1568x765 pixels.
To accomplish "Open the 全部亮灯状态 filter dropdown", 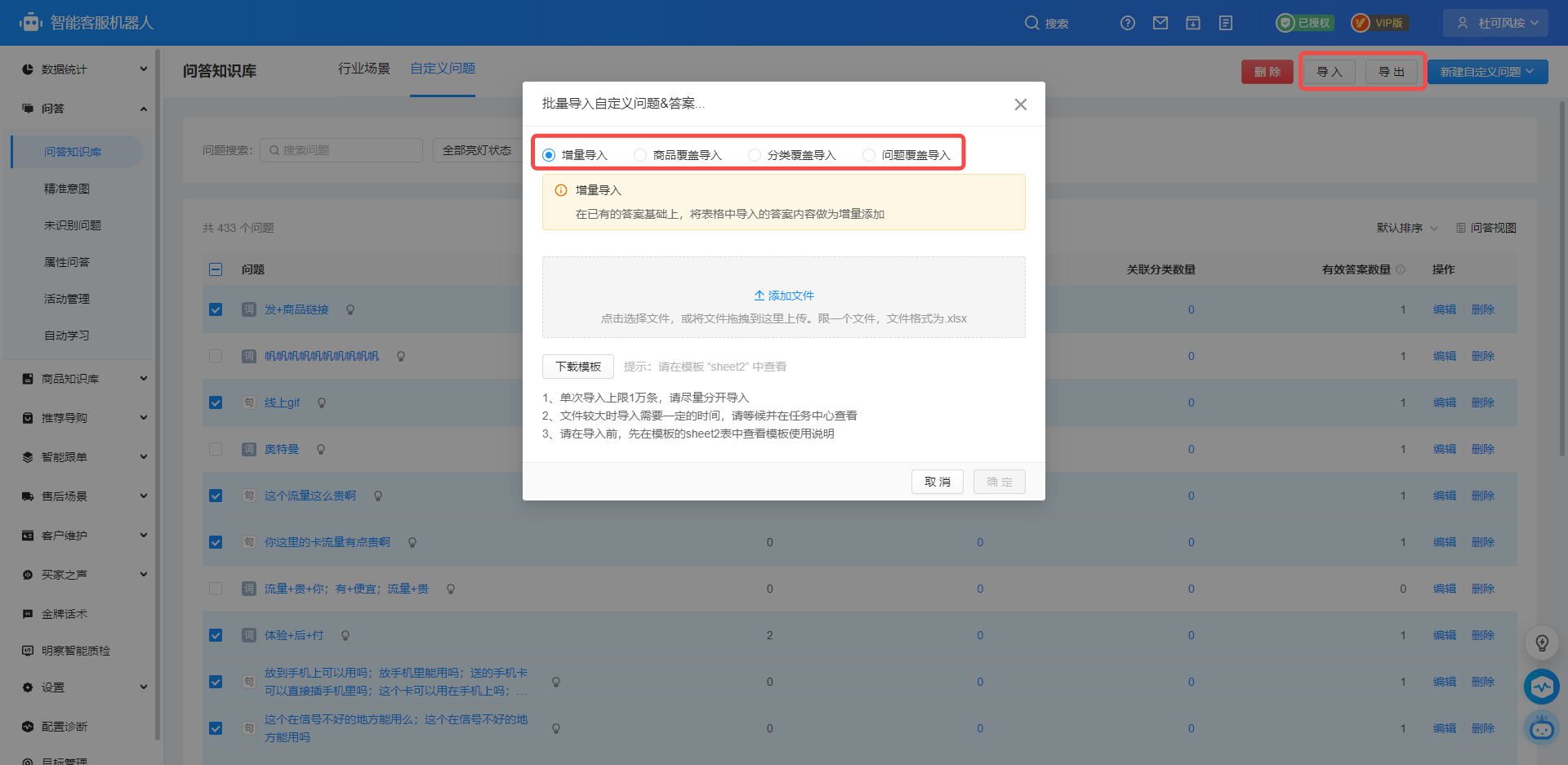I will [x=478, y=150].
